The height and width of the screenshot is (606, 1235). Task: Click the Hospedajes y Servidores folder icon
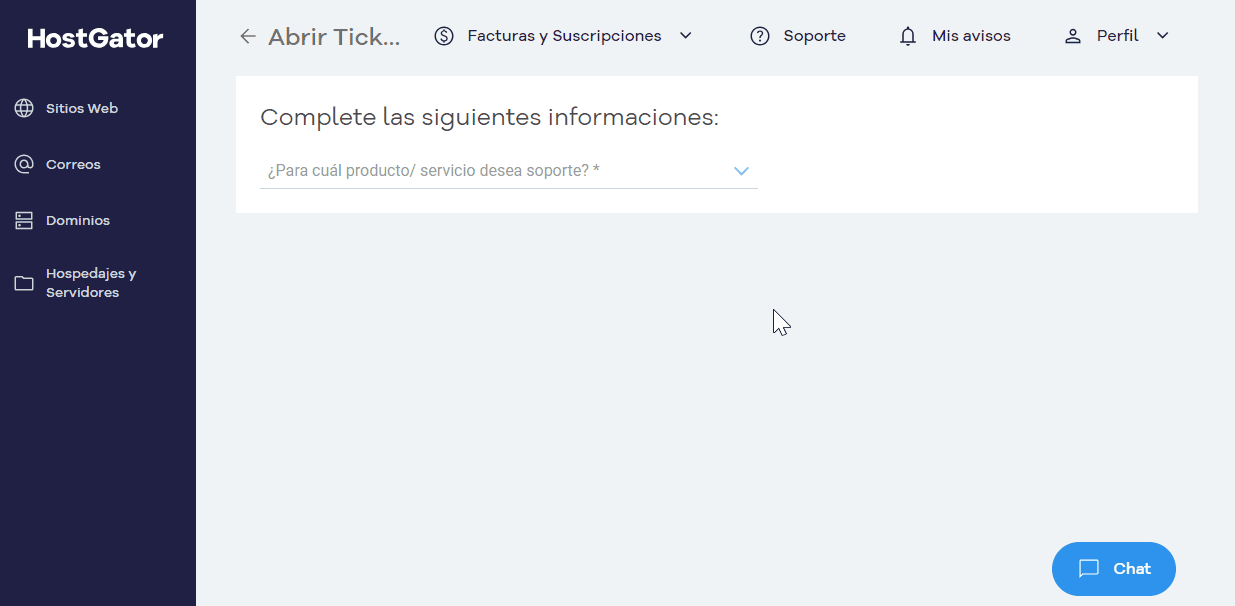24,282
